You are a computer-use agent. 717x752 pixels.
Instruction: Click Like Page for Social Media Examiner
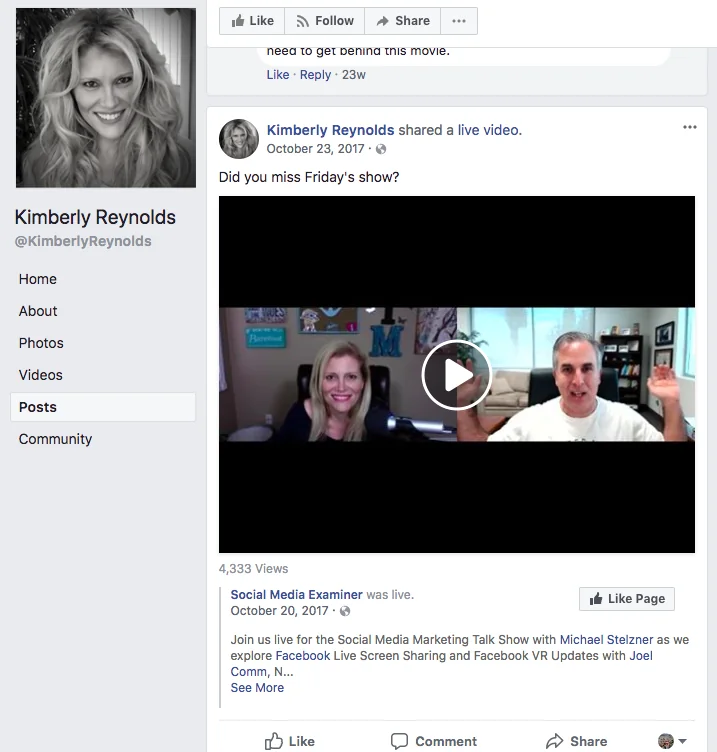[626, 599]
